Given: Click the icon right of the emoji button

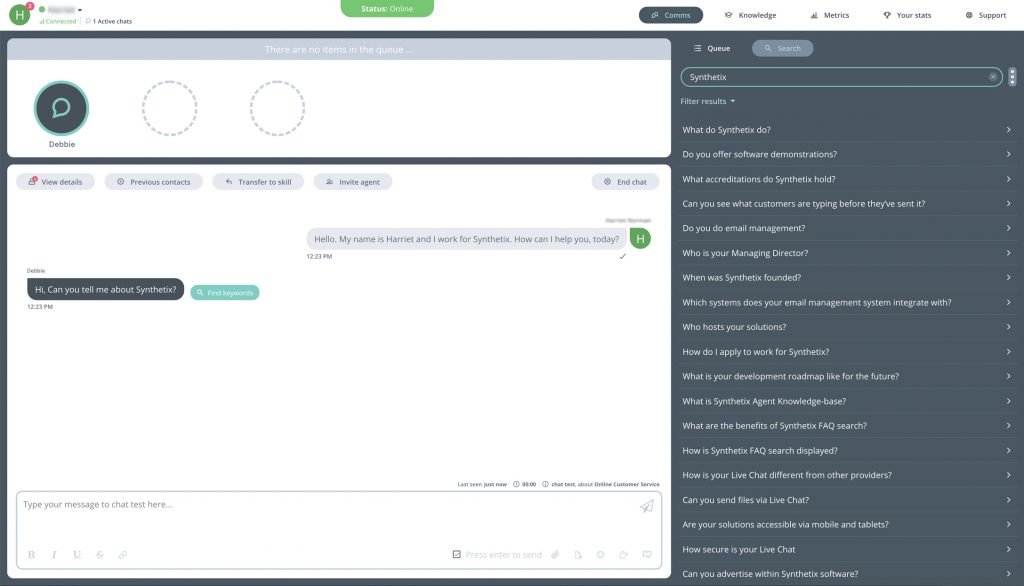Looking at the screenshot, I should pos(624,555).
